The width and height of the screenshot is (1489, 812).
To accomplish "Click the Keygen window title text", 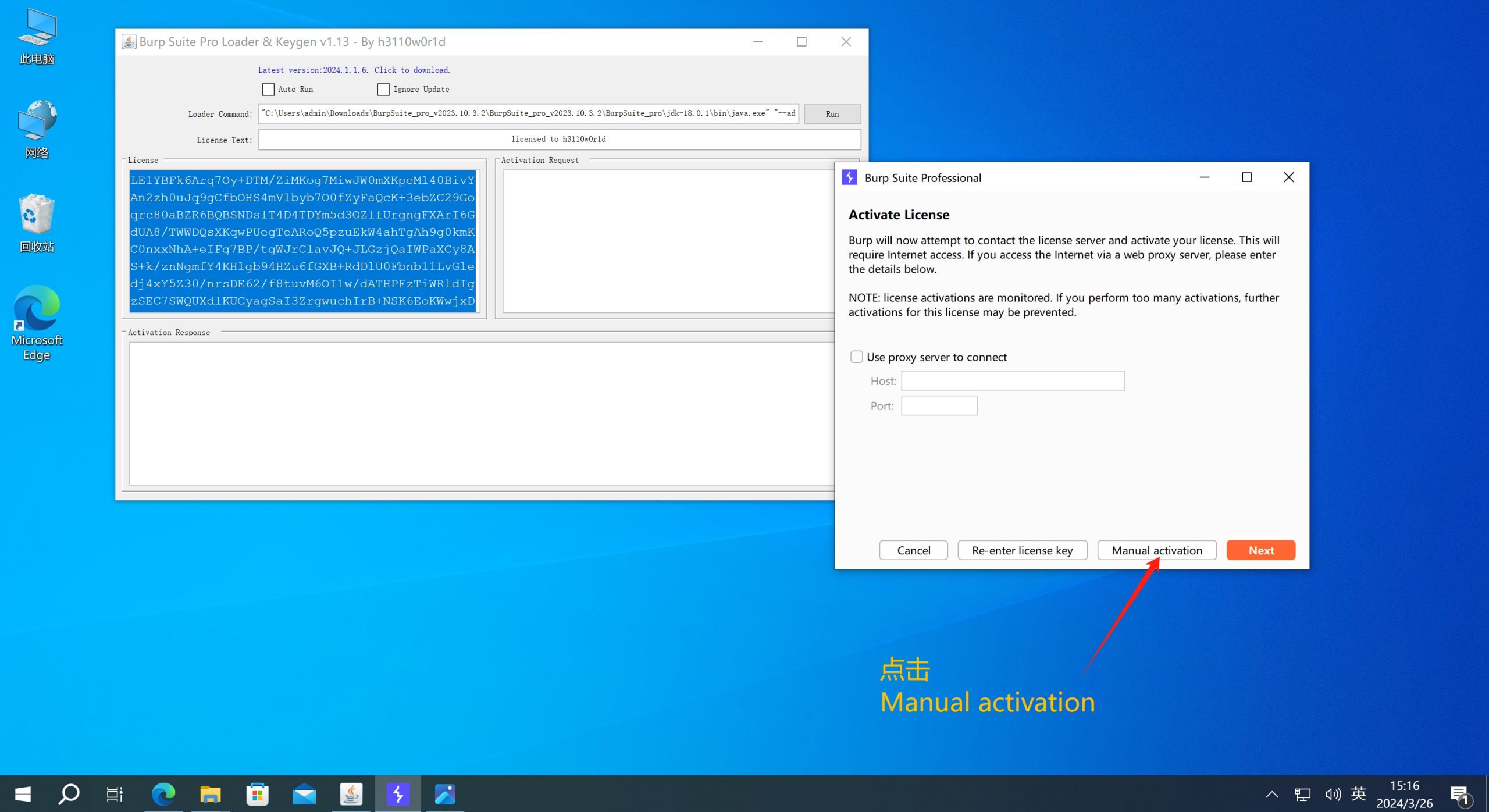I will pyautogui.click(x=293, y=42).
